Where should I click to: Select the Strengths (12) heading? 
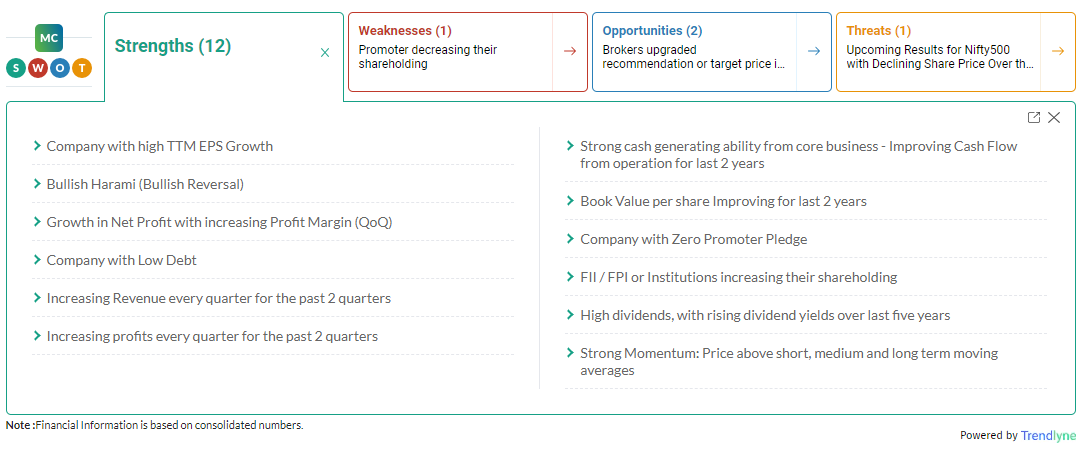(x=173, y=46)
